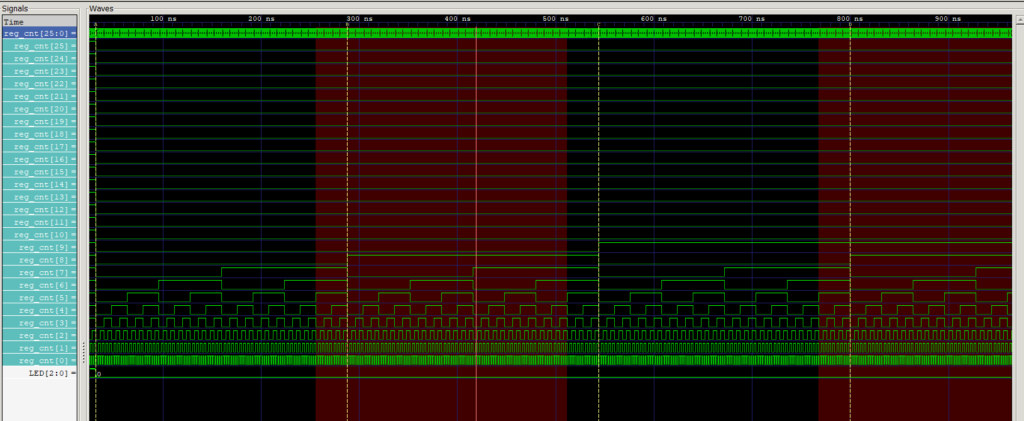Click yellow dashed marker between 500 and 600 ns
The width and height of the screenshot is (1024, 421).
[x=599, y=222]
